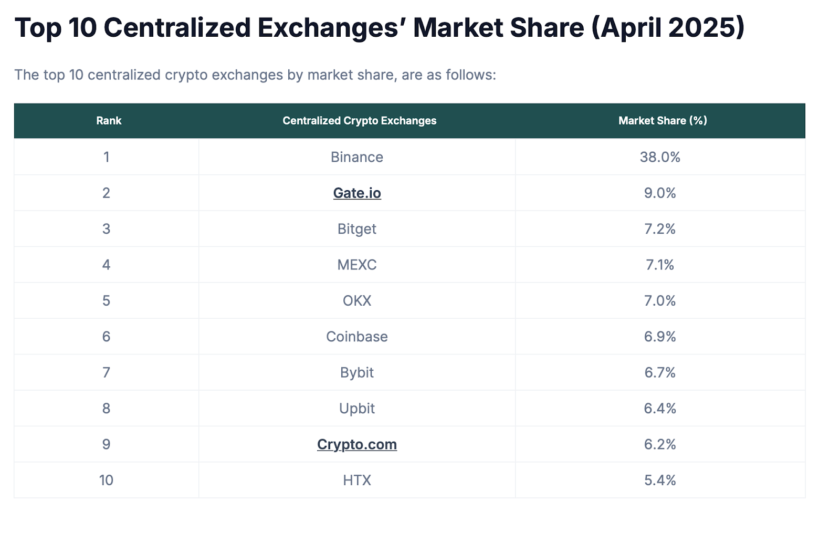Select the Bitget exchange cell
This screenshot has width=840, height=543.
point(357,229)
